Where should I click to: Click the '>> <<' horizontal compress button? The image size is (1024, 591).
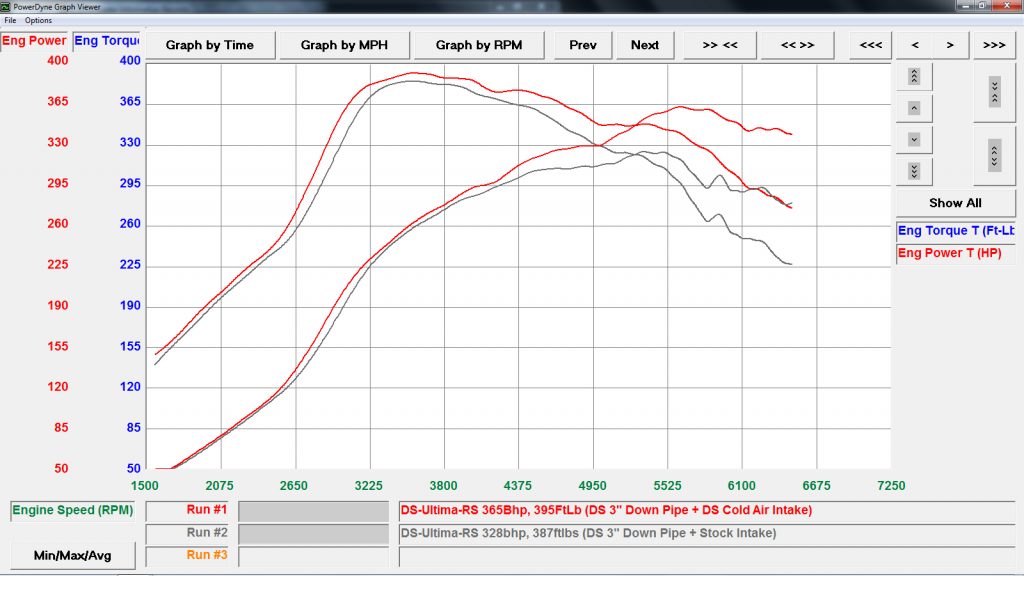[720, 45]
